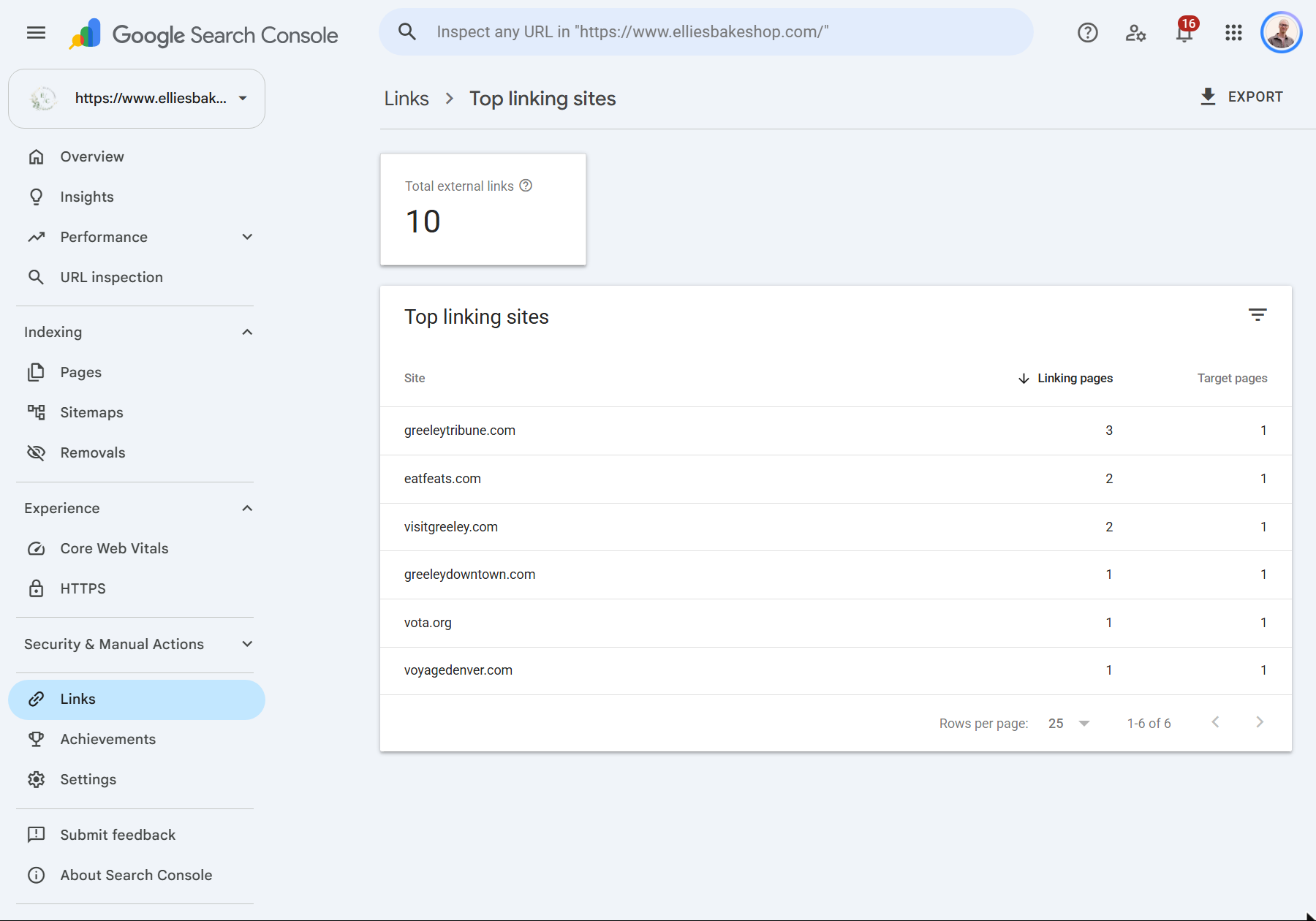
Task: Change rows per page dropdown
Action: coord(1068,723)
